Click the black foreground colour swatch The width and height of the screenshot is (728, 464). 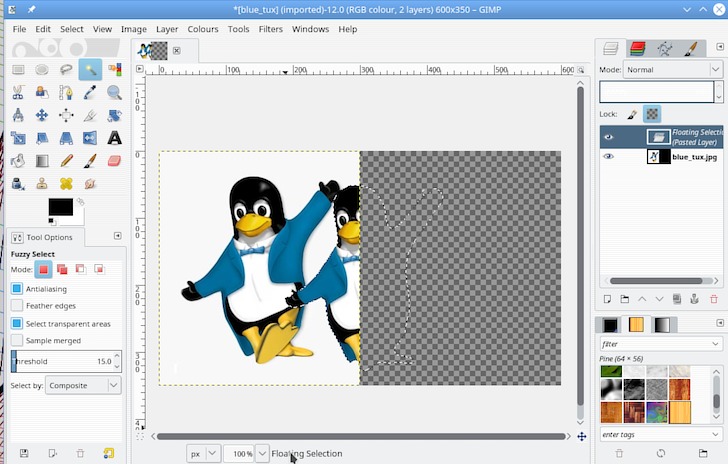60,207
